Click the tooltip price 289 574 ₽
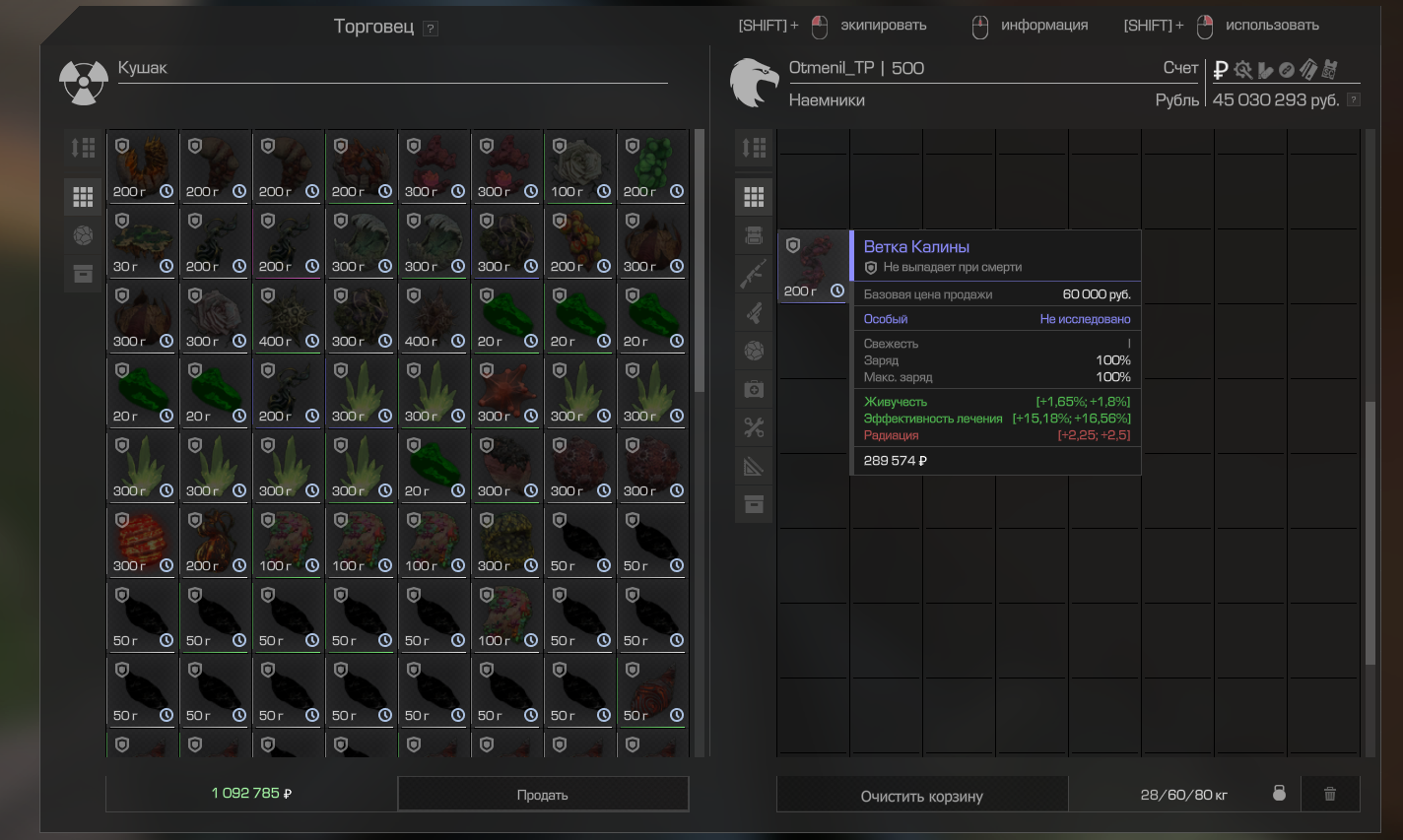Viewport: 1403px width, 840px height. [x=896, y=461]
